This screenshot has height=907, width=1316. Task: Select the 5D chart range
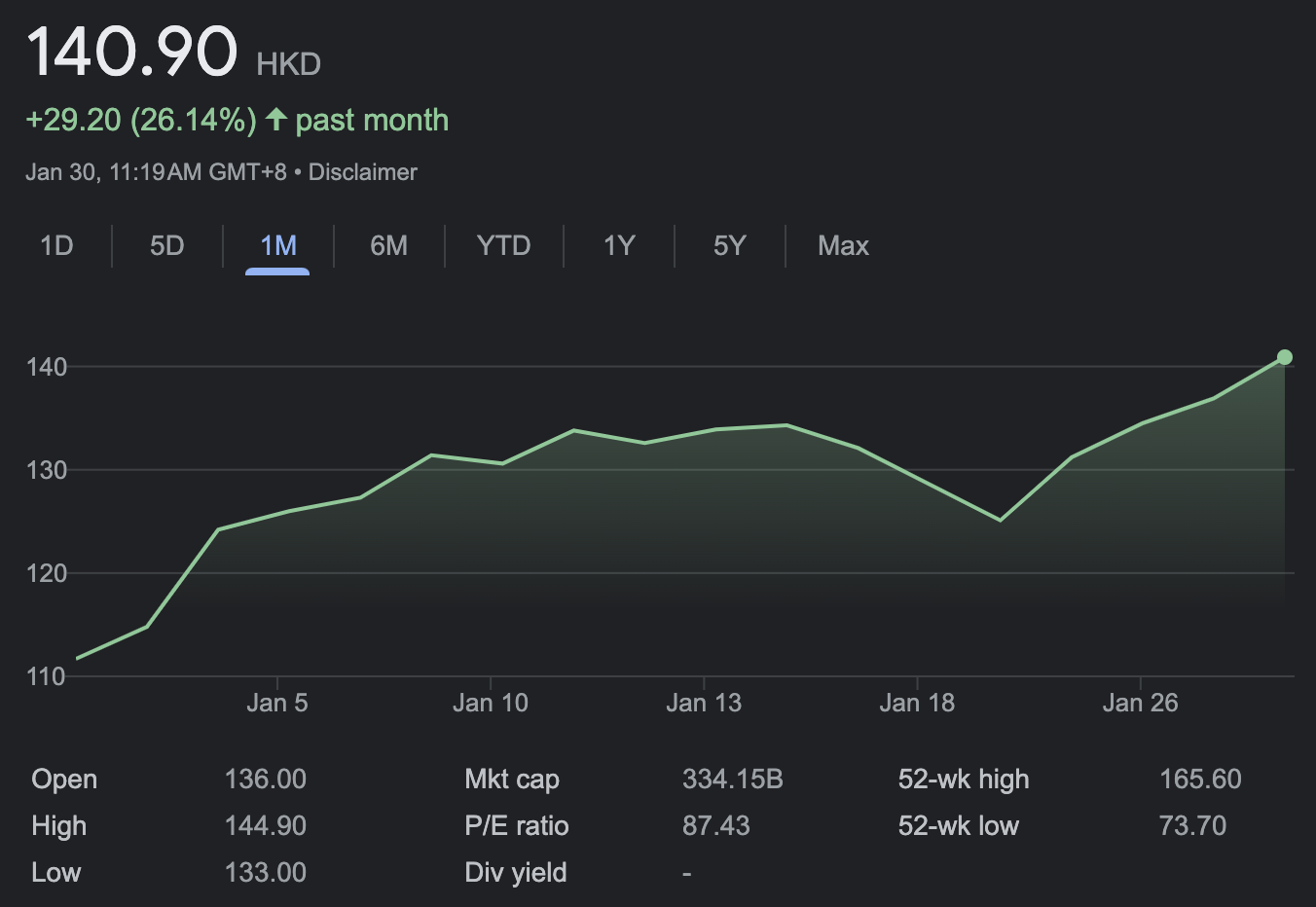(x=166, y=245)
